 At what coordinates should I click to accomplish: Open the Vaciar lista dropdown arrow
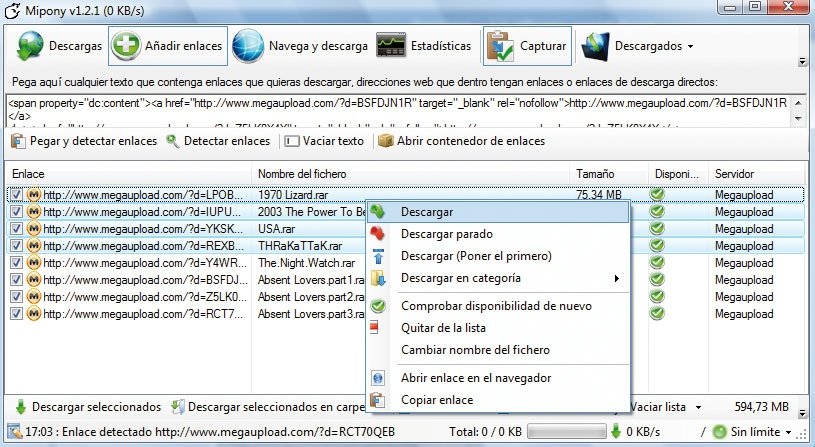click(x=698, y=407)
